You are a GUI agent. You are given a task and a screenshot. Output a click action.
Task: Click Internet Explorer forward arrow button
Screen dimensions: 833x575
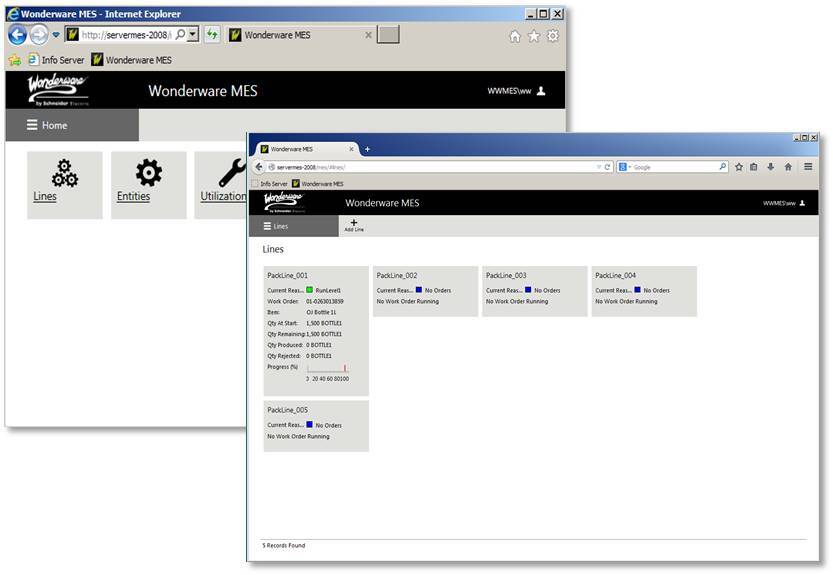click(38, 35)
